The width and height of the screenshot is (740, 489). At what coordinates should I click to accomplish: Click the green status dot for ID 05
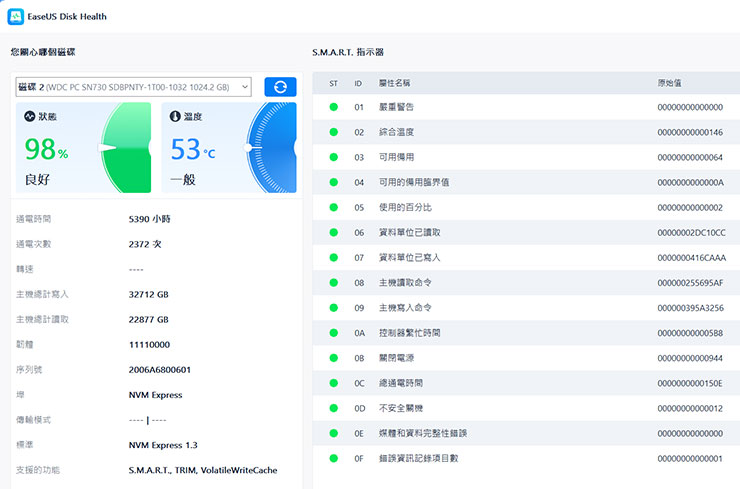(334, 207)
